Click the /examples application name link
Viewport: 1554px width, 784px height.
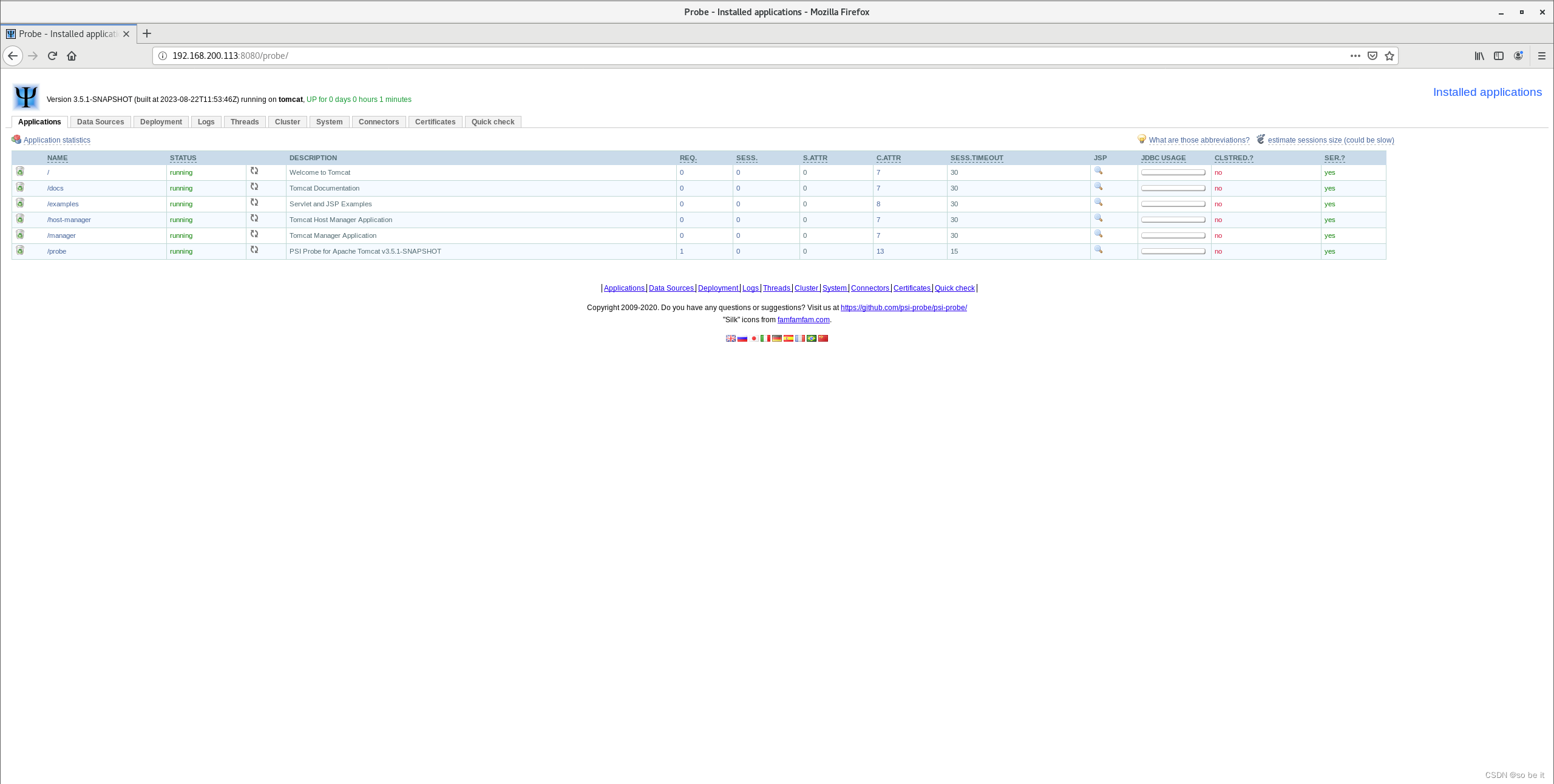(63, 203)
